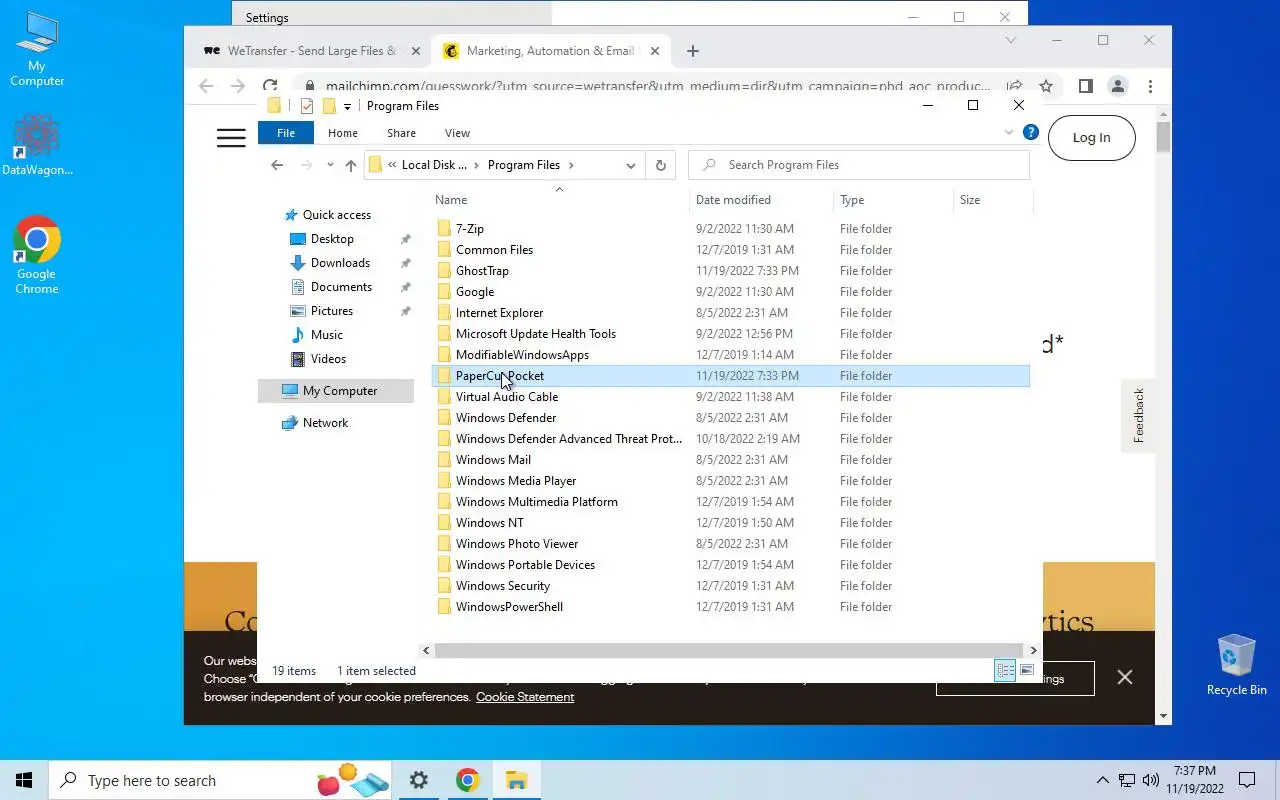Open the File menu

[x=286, y=133]
